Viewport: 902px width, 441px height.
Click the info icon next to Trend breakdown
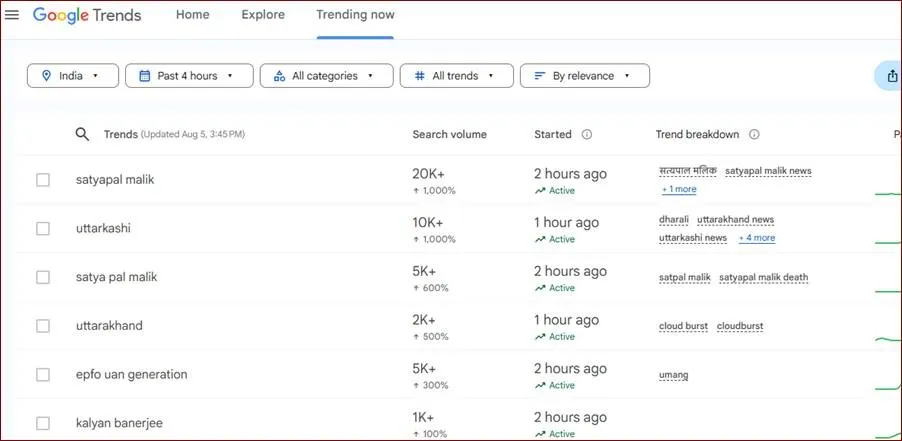pos(754,134)
